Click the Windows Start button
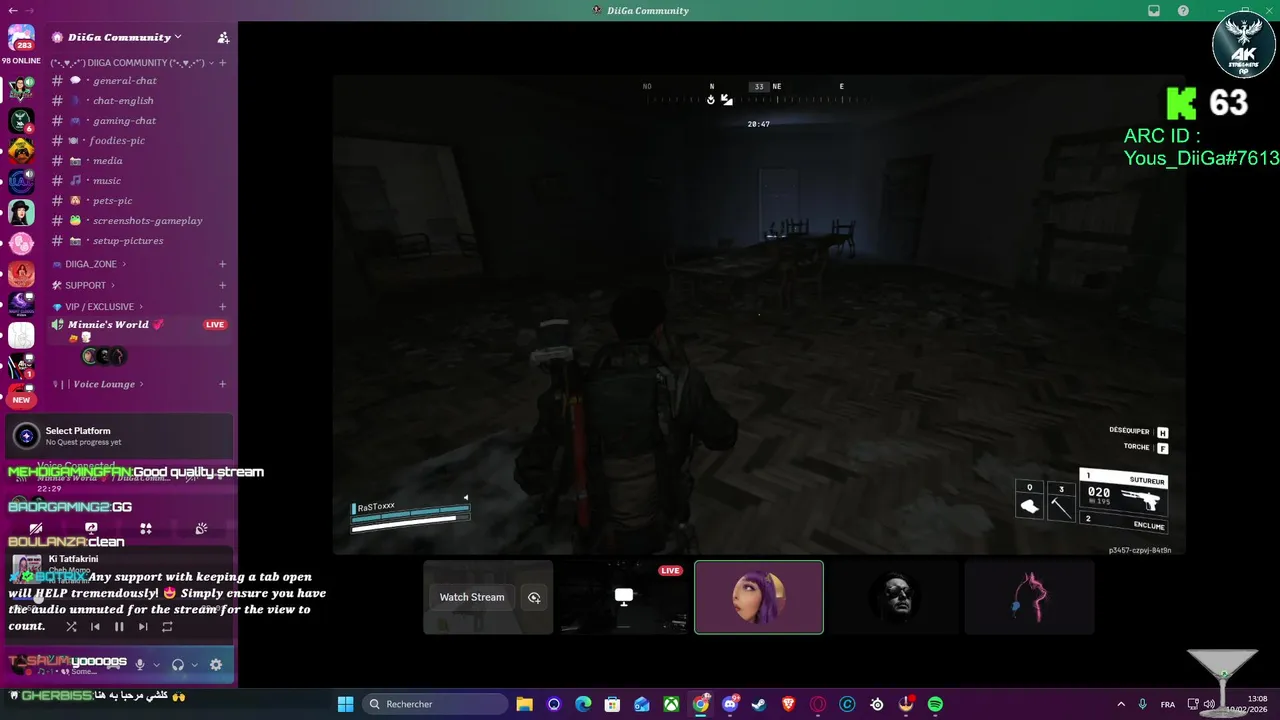1280x720 pixels. tap(345, 704)
